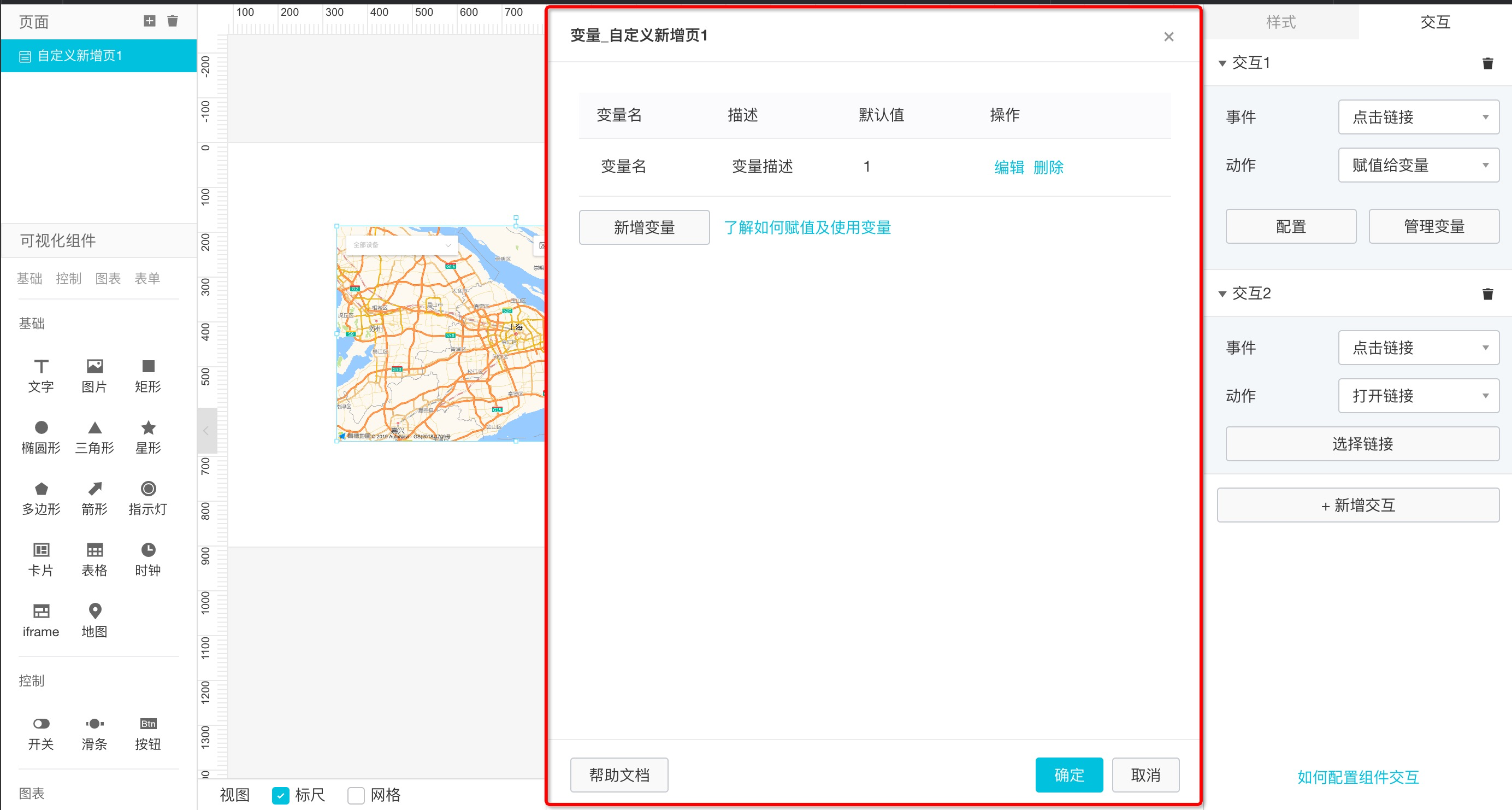Screen dimensions: 1512x810
Task: Open the 表单 component category tab
Action: (x=147, y=278)
